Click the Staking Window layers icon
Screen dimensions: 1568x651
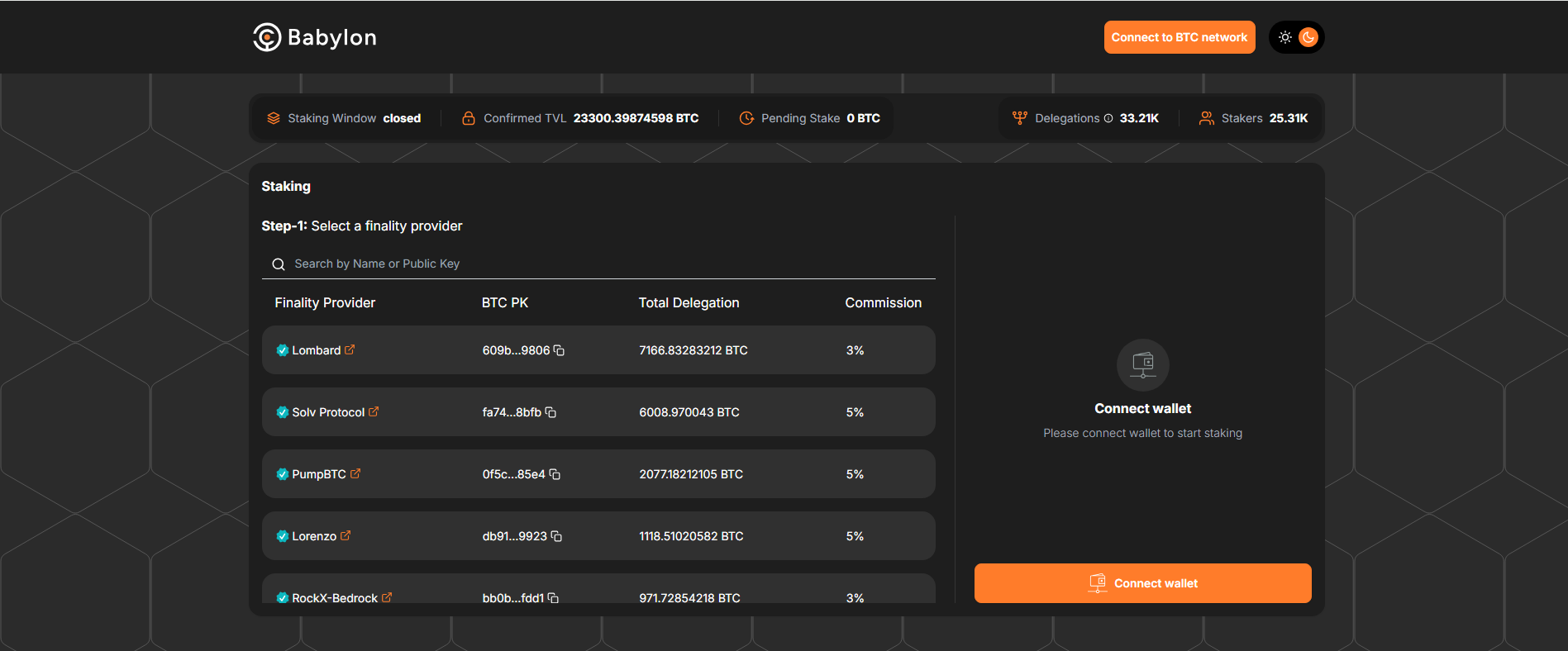pyautogui.click(x=274, y=118)
